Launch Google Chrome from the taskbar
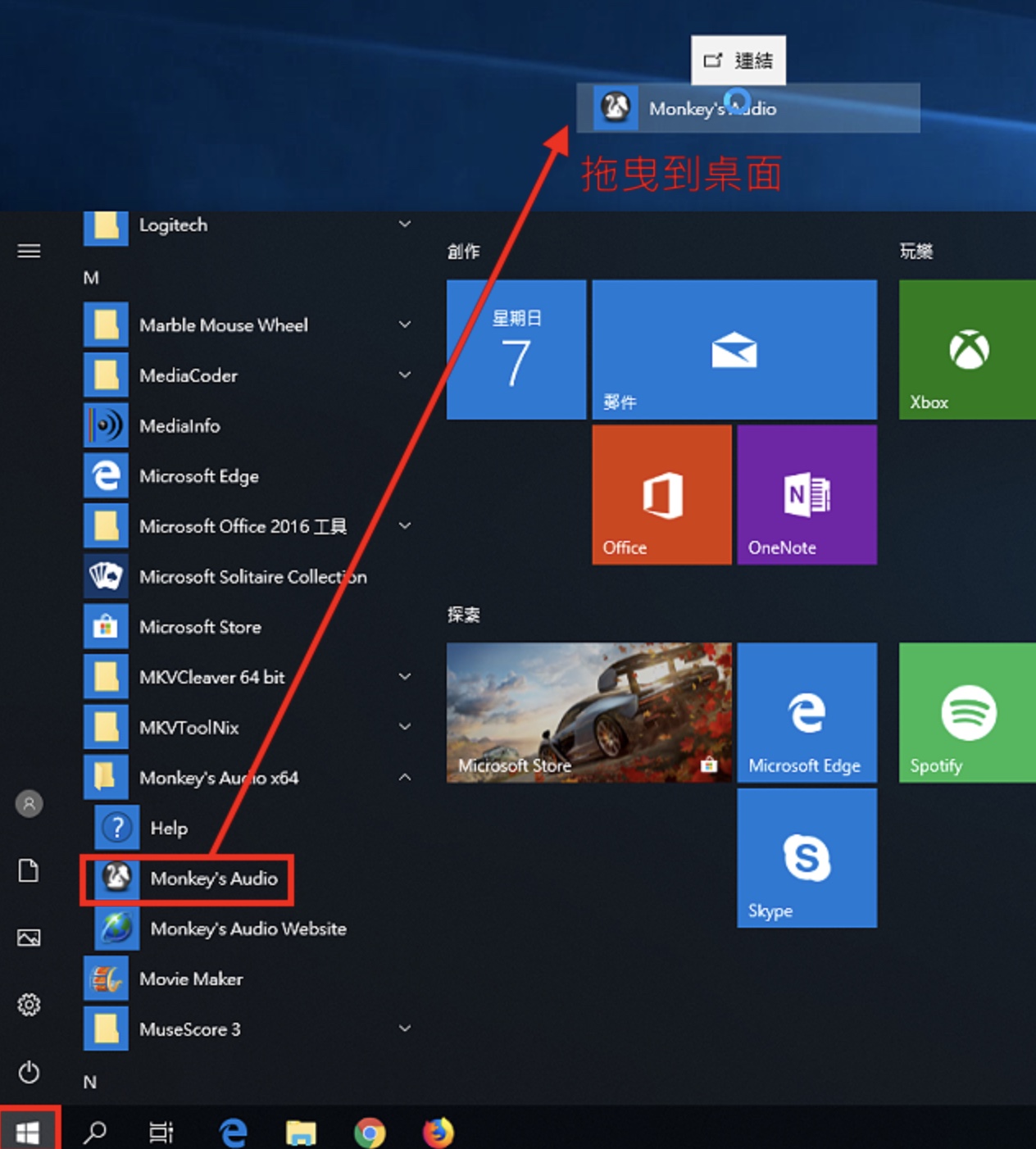 coord(370,1133)
